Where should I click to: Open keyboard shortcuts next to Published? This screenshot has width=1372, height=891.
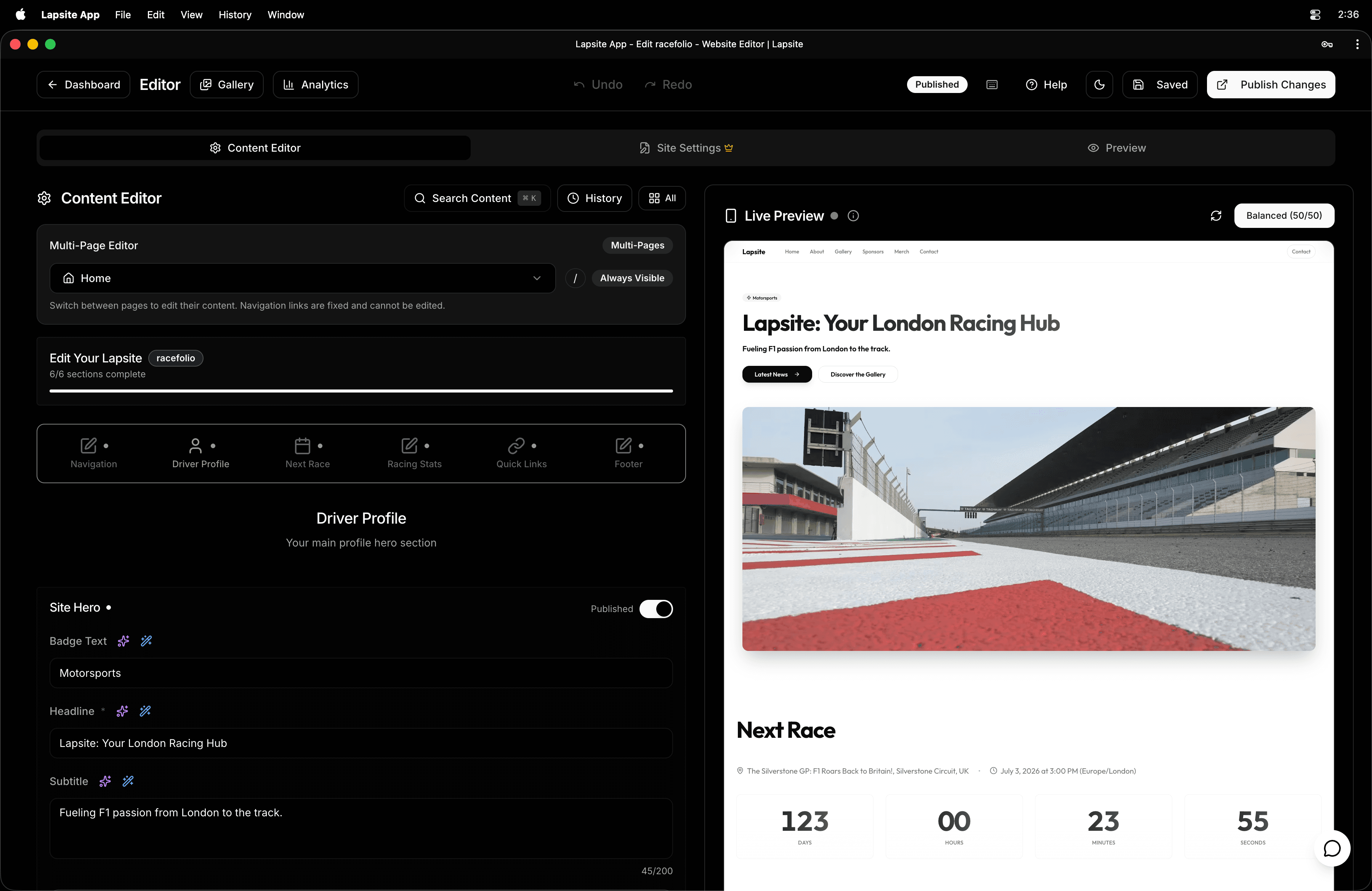click(991, 84)
